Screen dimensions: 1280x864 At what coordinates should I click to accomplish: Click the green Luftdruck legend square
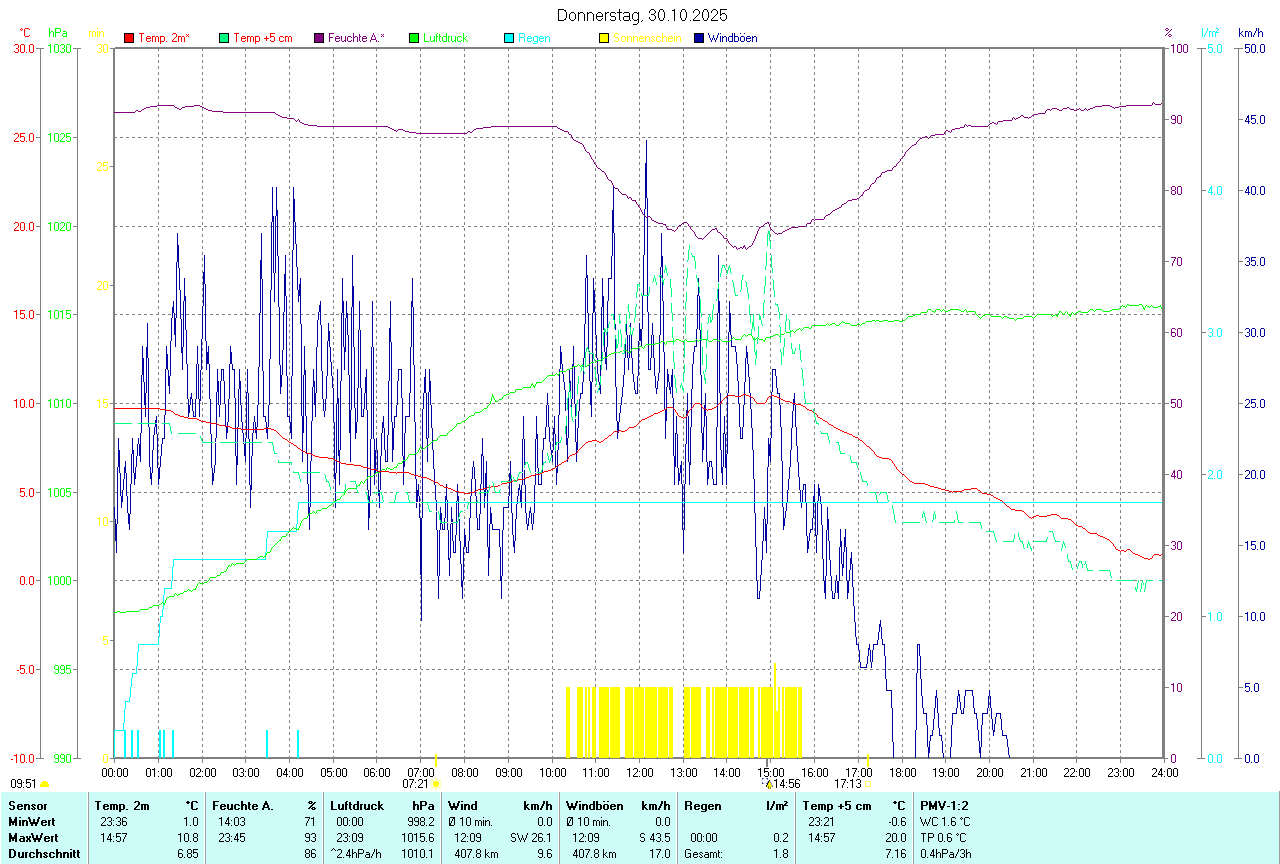[x=414, y=38]
